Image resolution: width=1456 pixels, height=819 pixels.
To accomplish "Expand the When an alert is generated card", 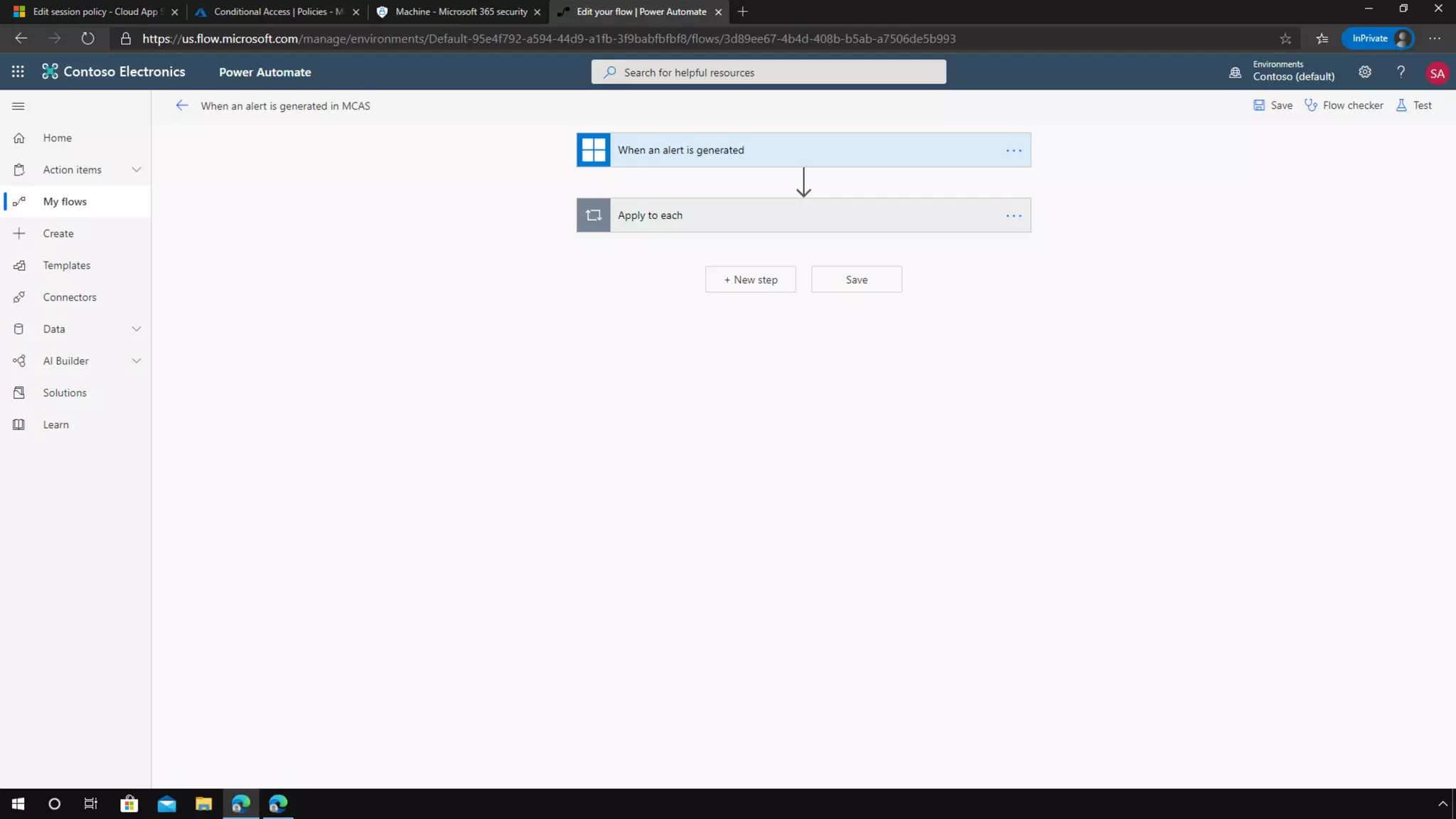I will (x=803, y=150).
